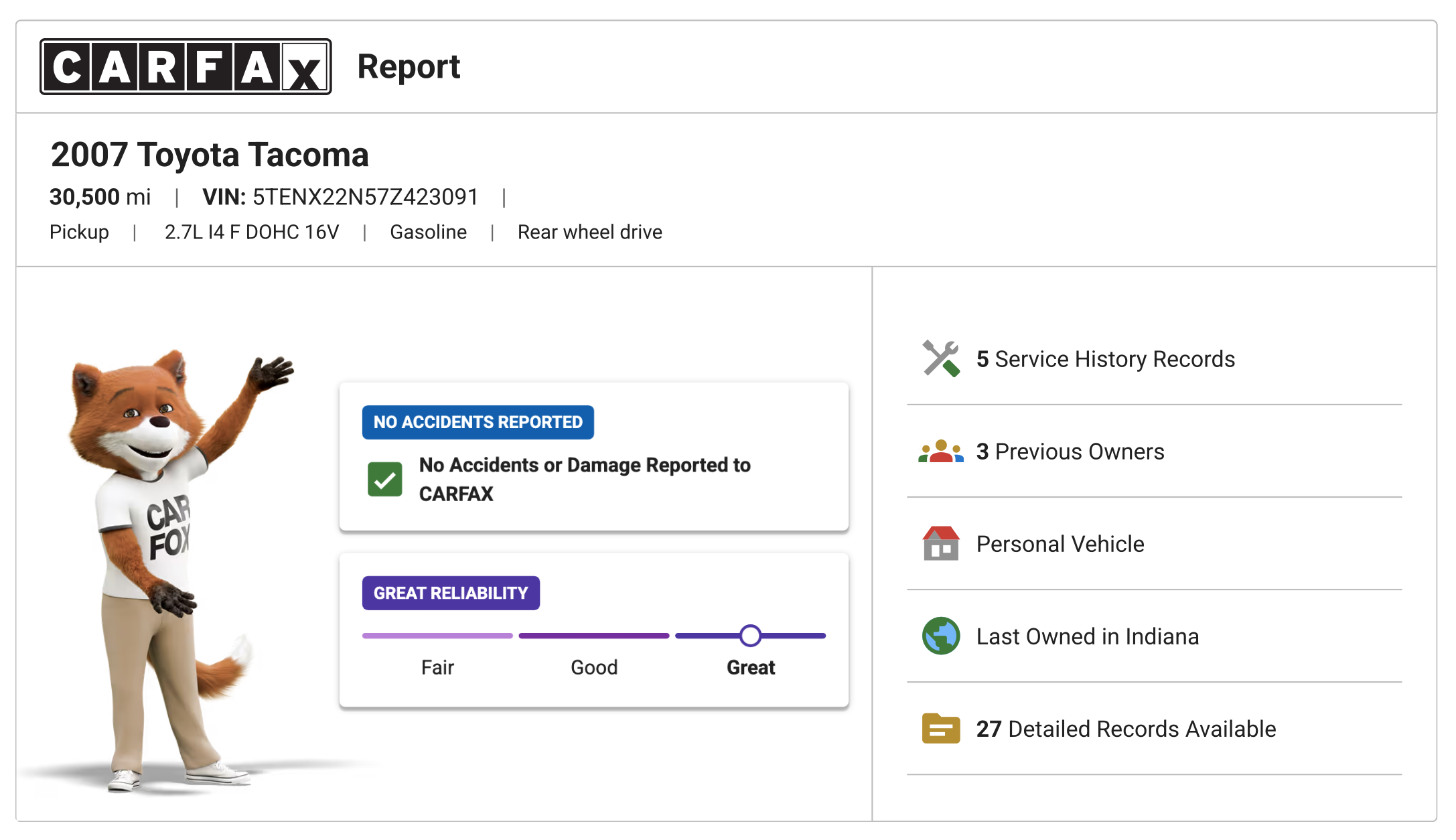Open 5 Service History Records

click(x=1105, y=359)
